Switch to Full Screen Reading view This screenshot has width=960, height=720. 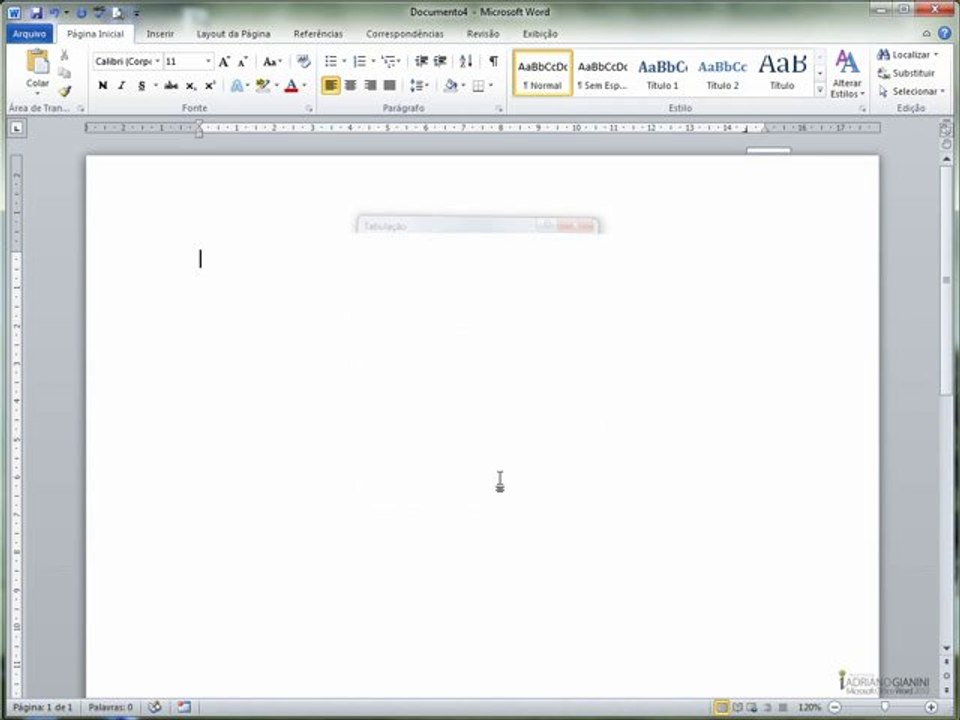point(737,707)
